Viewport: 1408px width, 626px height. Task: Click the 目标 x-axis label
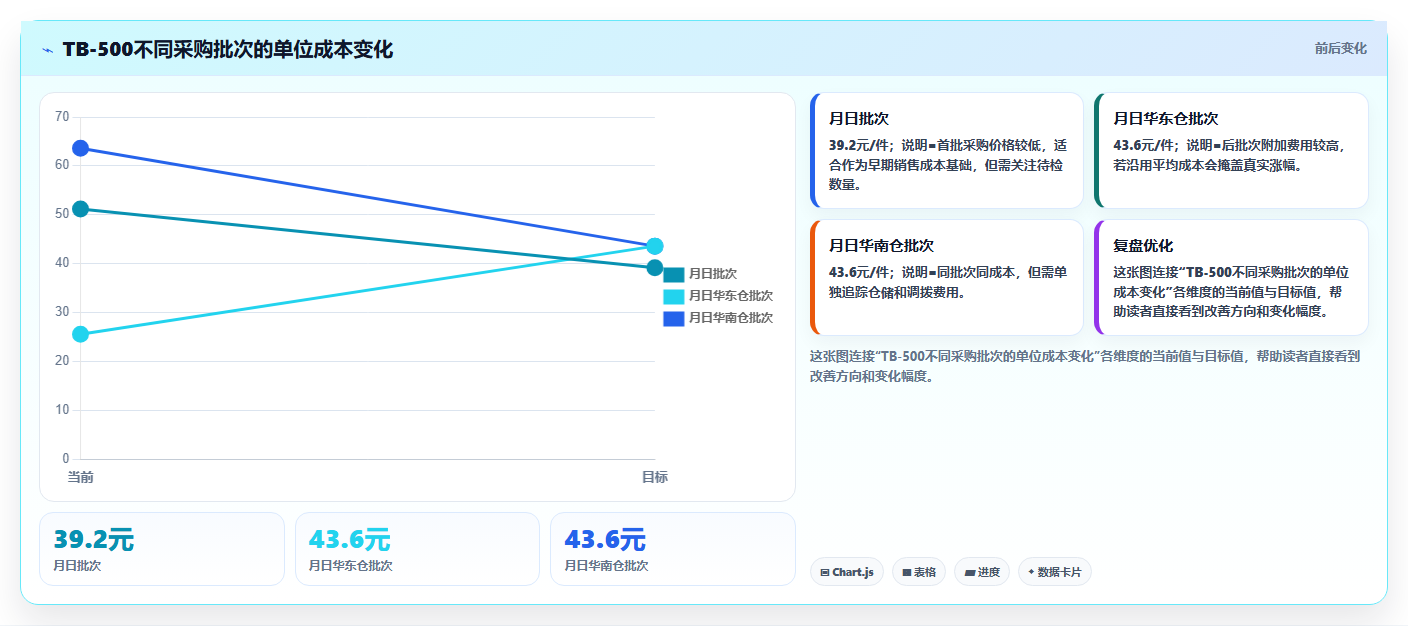pyautogui.click(x=655, y=477)
